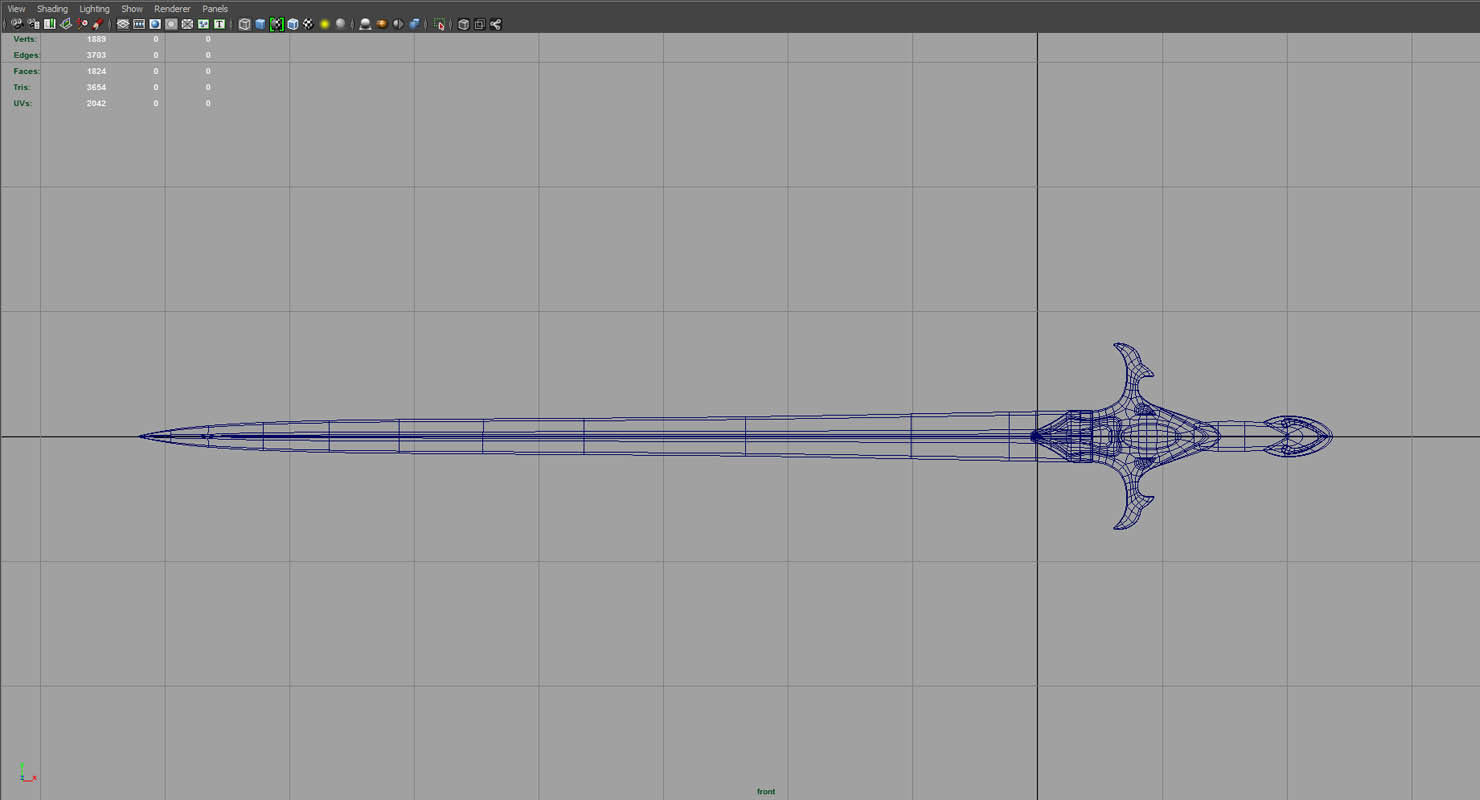Toggle the Field Chart icon
Screen dimensions: 1480x800
187,24
